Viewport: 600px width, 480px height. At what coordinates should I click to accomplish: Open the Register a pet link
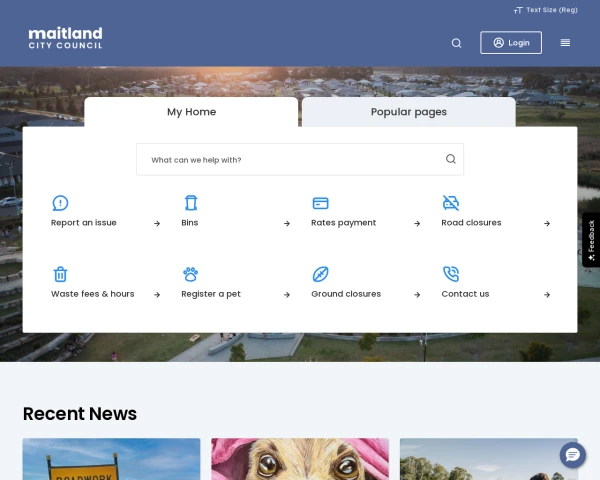[x=211, y=294]
